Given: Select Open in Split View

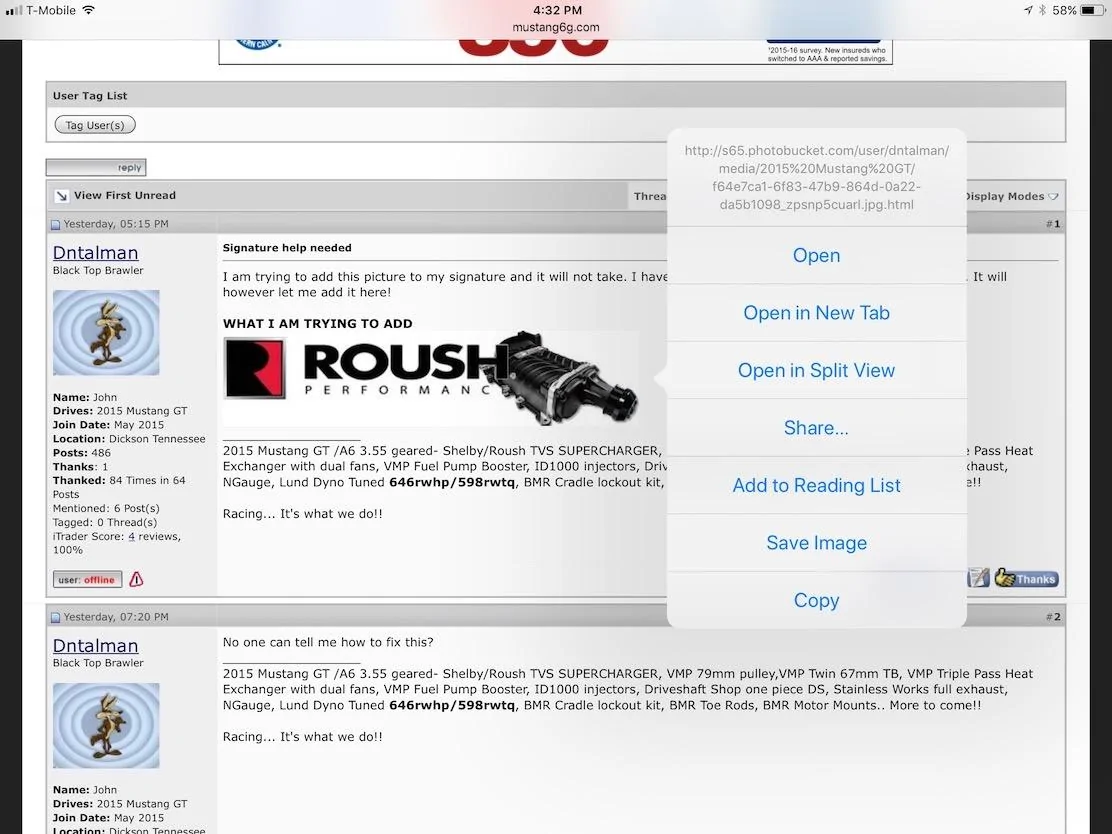Looking at the screenshot, I should [x=816, y=370].
